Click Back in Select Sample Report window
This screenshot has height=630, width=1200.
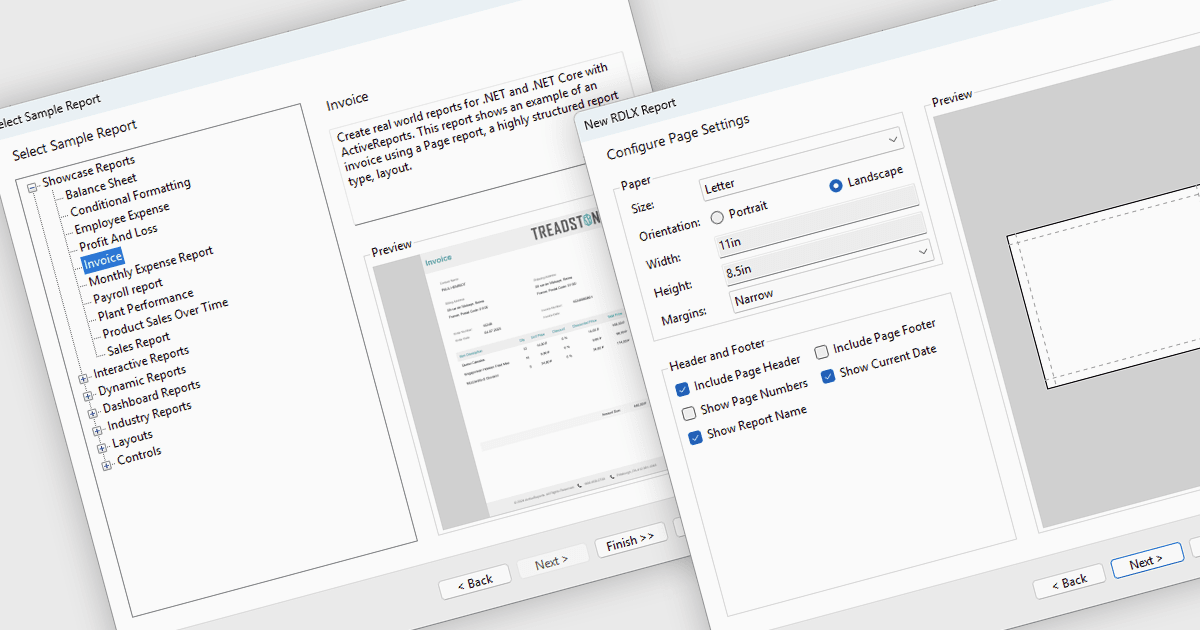[475, 581]
